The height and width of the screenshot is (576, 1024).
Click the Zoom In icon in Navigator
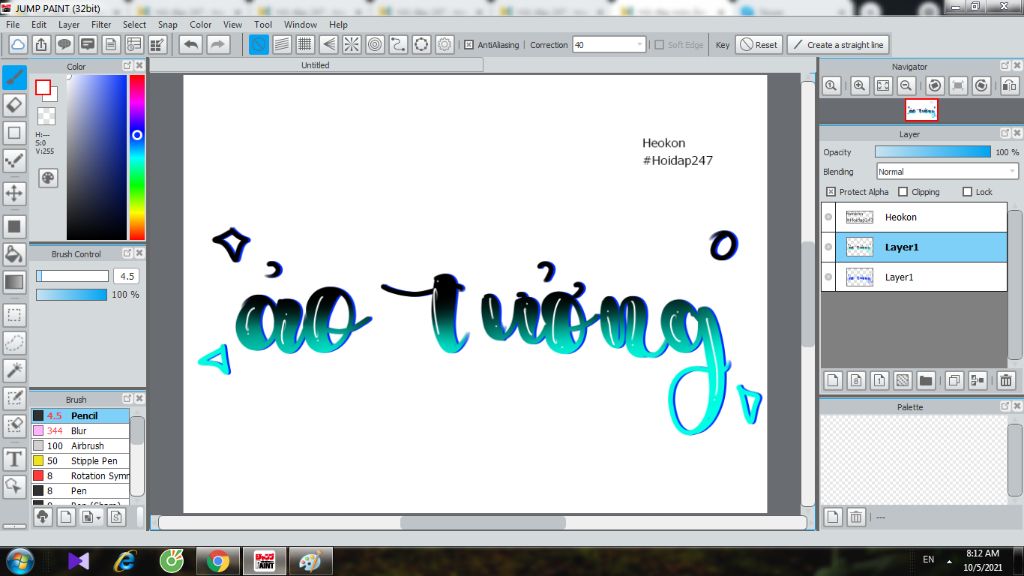coord(859,86)
